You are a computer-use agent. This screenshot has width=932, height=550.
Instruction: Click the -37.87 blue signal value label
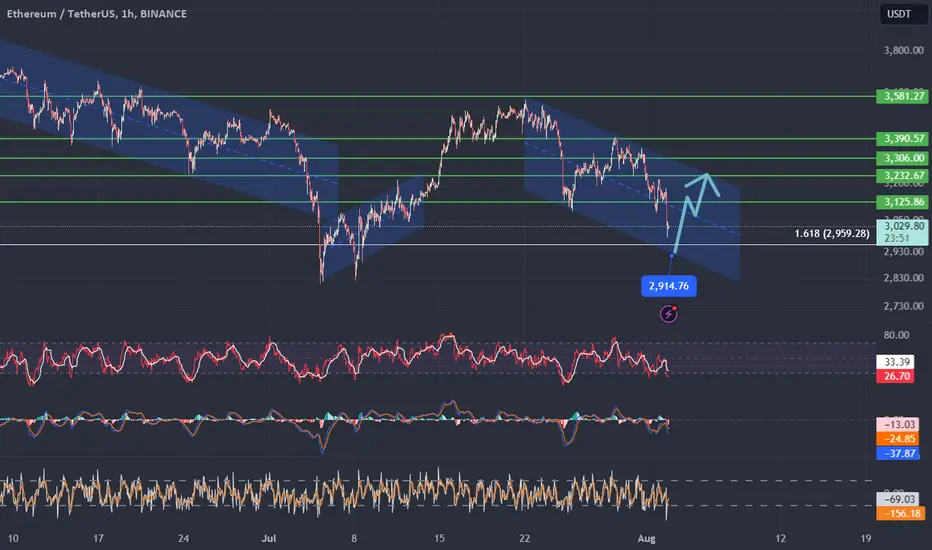point(898,453)
